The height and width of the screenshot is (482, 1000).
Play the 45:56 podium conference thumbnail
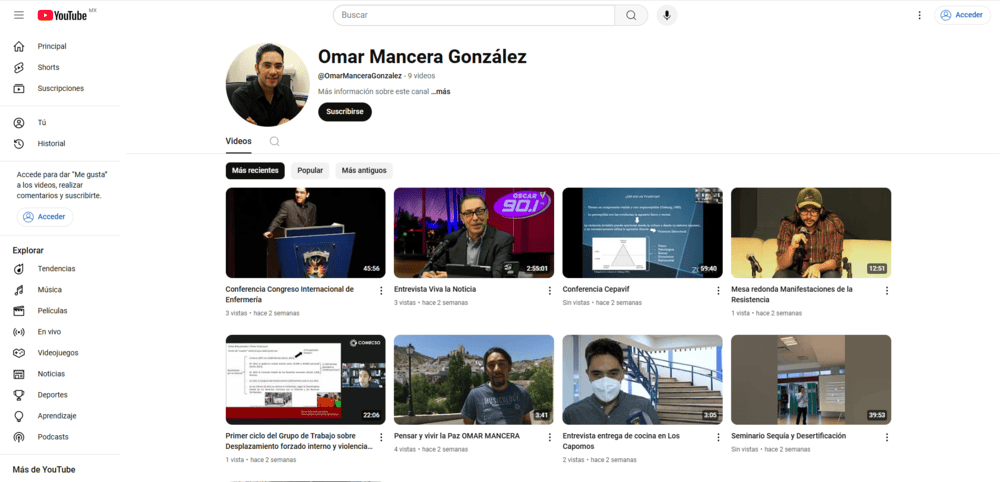click(305, 233)
